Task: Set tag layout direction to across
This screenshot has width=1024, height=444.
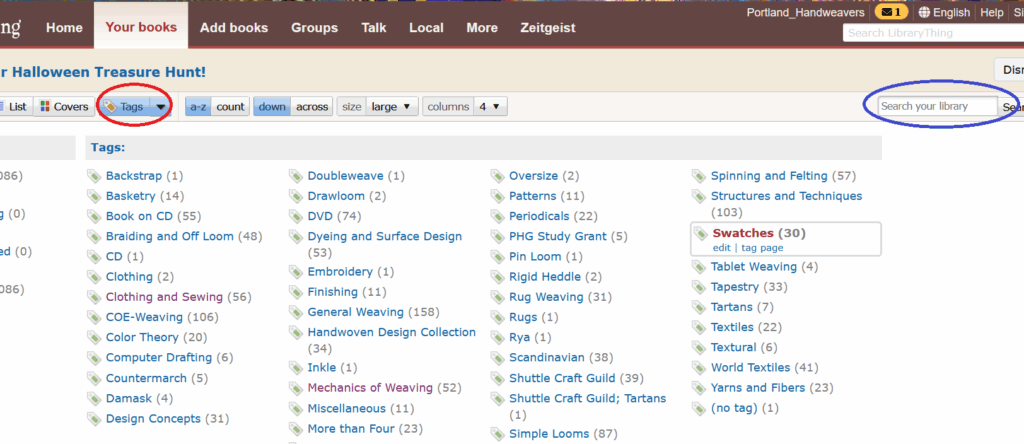Action: (x=312, y=107)
